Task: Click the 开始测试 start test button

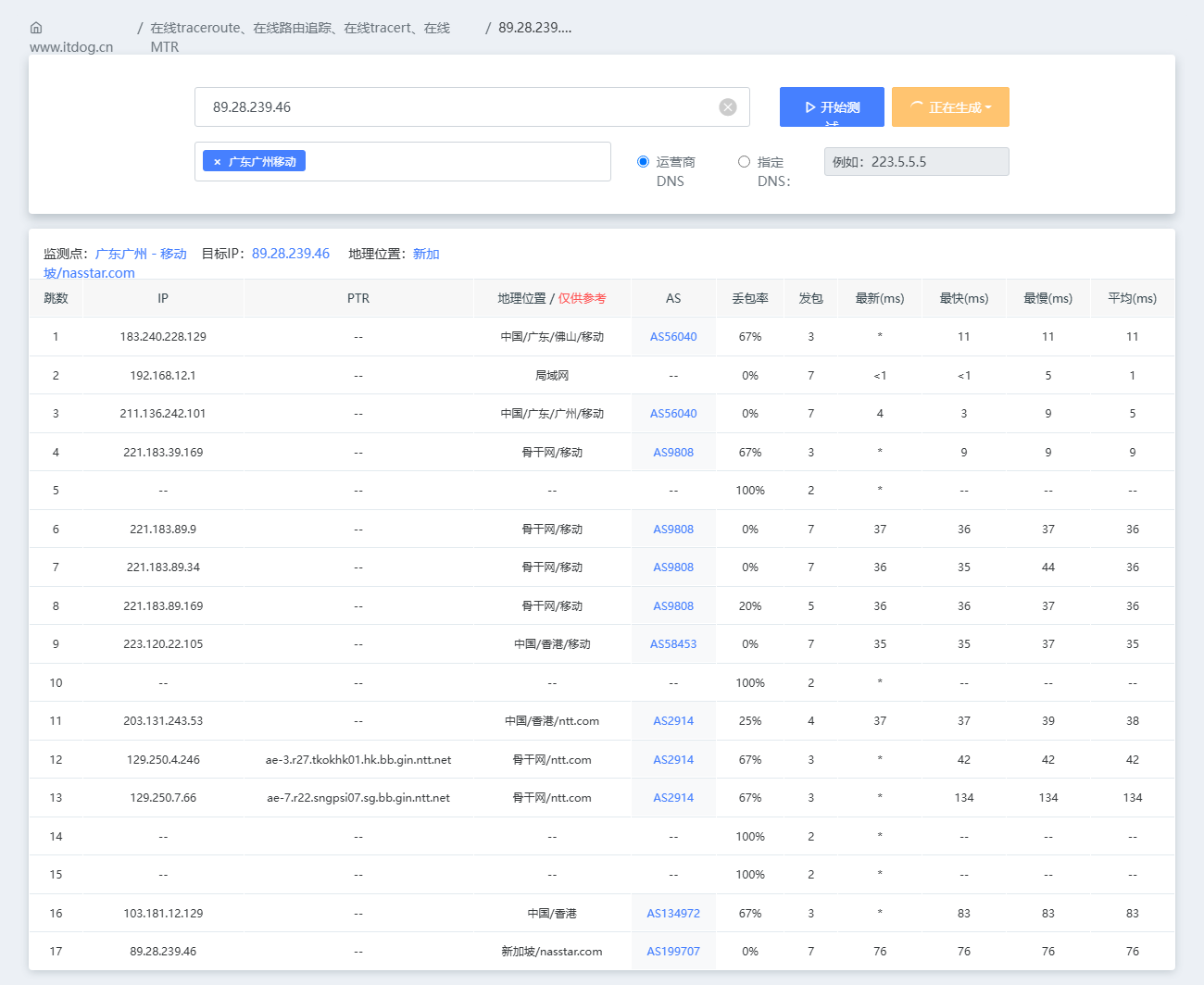Action: (832, 107)
